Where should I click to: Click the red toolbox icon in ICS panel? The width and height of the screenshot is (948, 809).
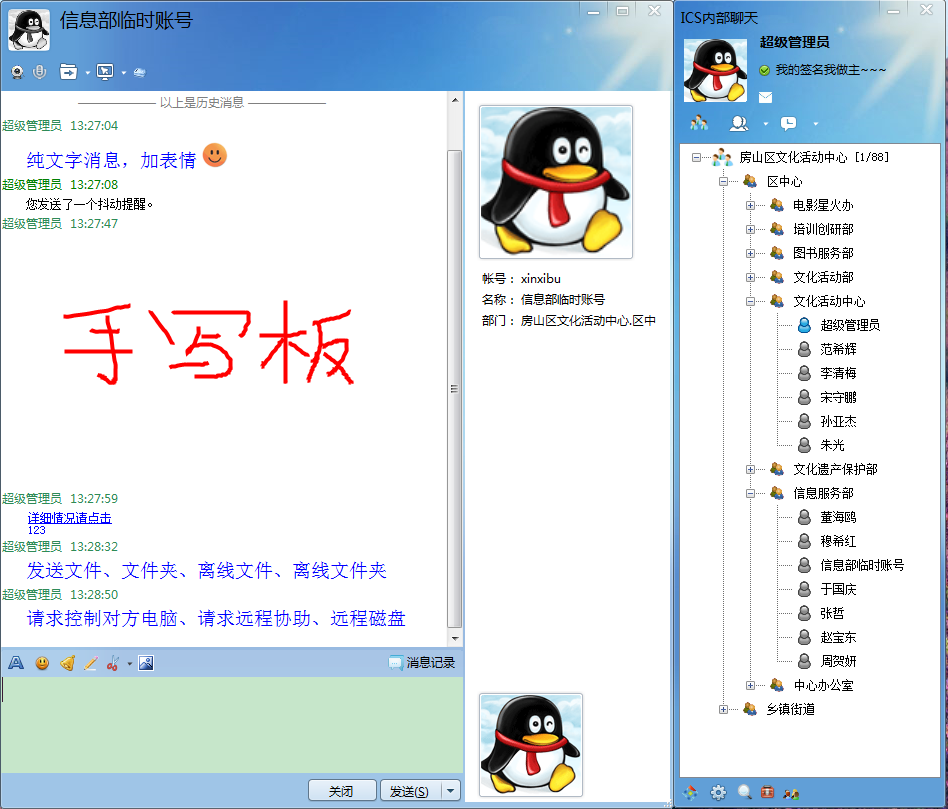pyautogui.click(x=767, y=792)
